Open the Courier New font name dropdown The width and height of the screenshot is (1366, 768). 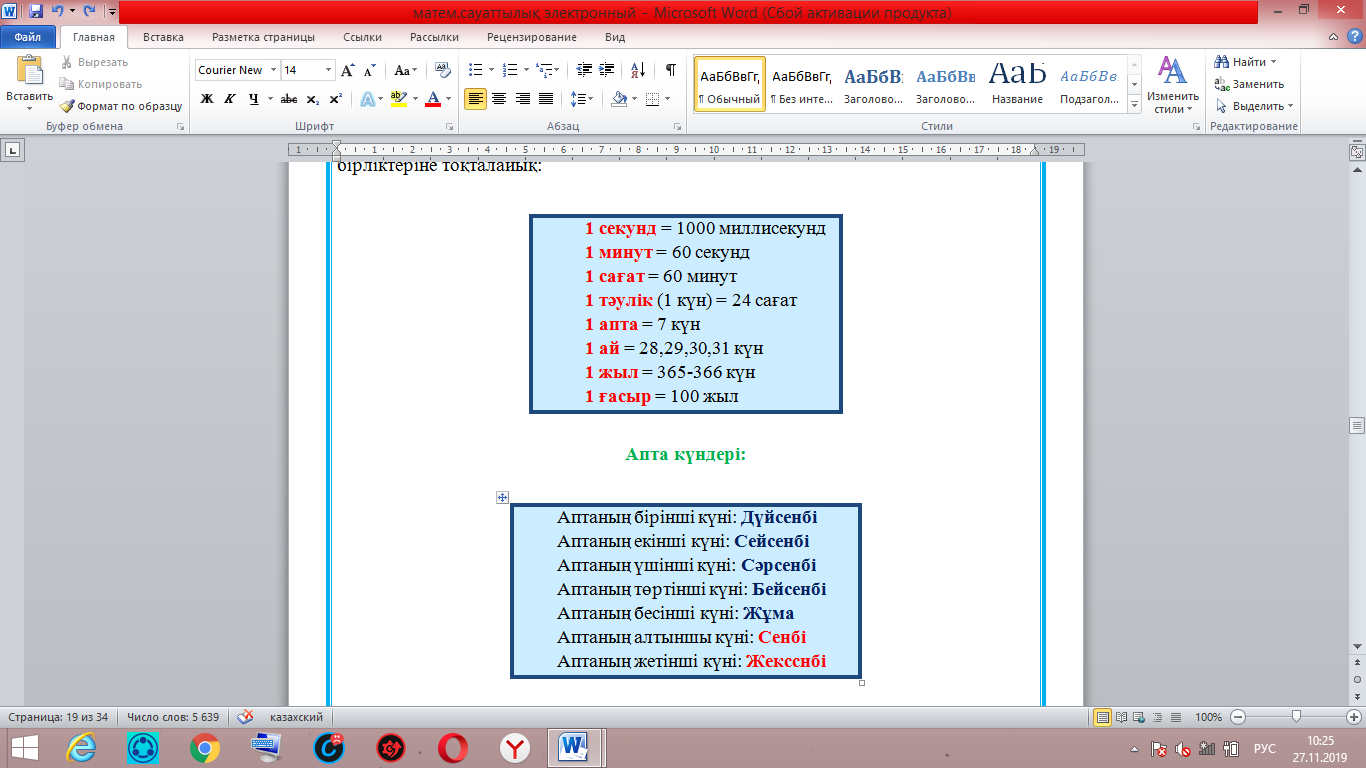274,70
